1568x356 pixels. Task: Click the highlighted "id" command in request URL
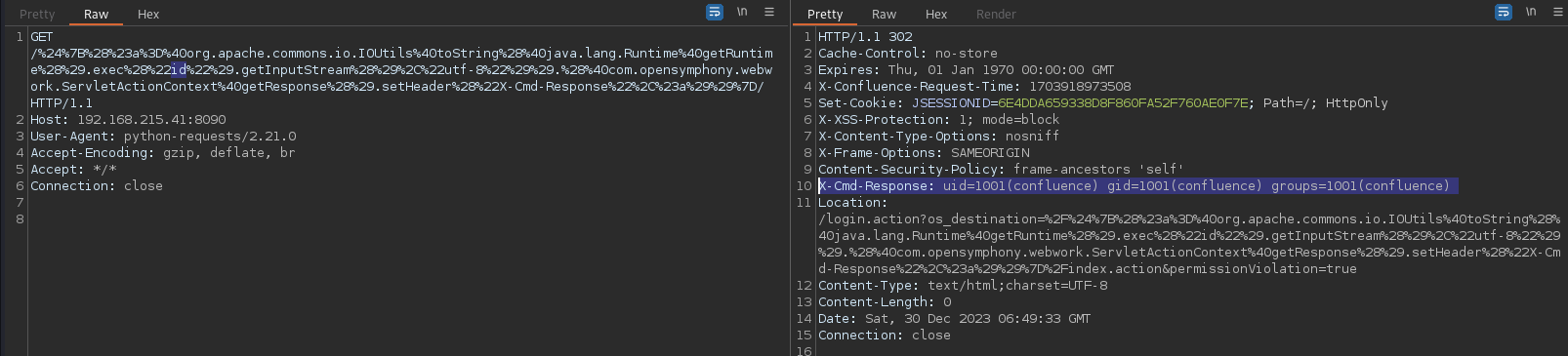tap(179, 70)
